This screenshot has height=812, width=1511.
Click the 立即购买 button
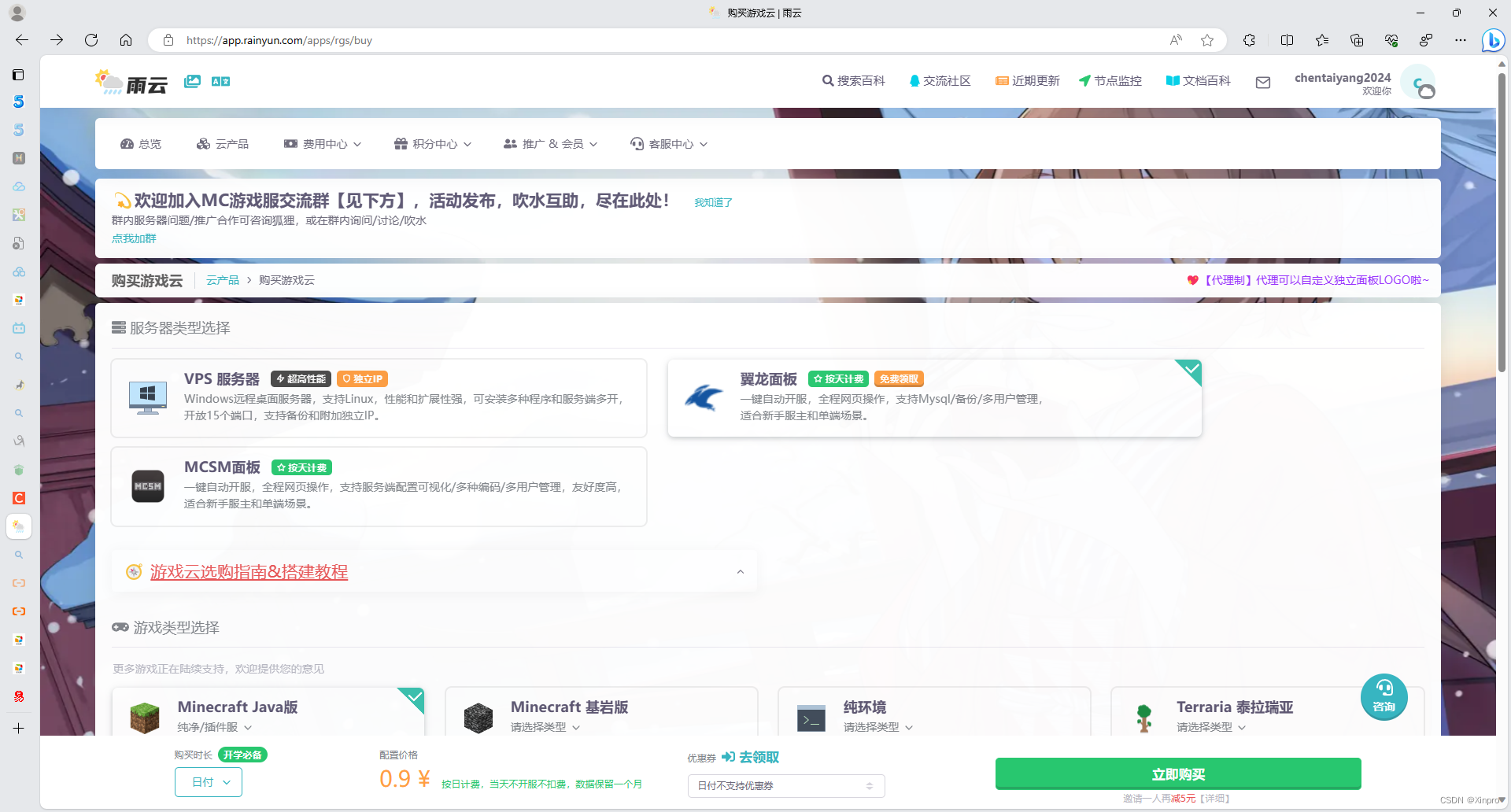tap(1178, 774)
